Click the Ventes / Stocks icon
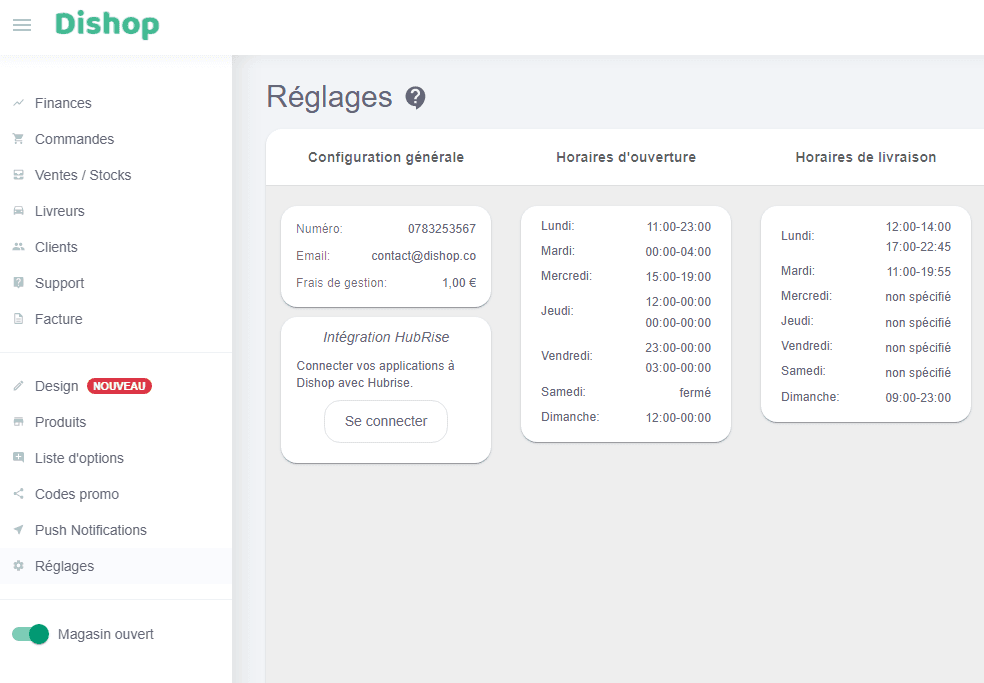 pos(19,175)
